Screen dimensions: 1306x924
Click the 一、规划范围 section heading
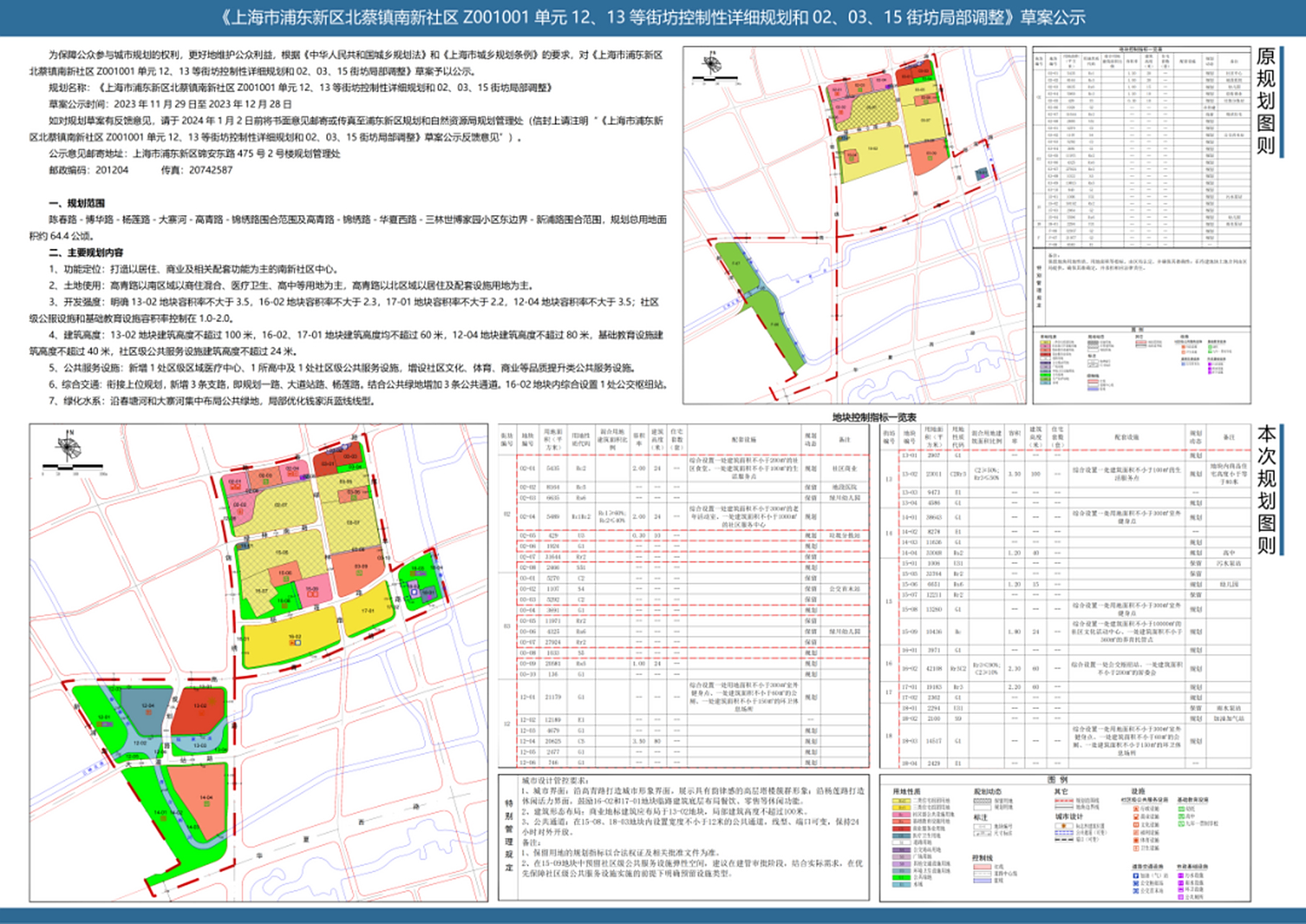[x=77, y=204]
